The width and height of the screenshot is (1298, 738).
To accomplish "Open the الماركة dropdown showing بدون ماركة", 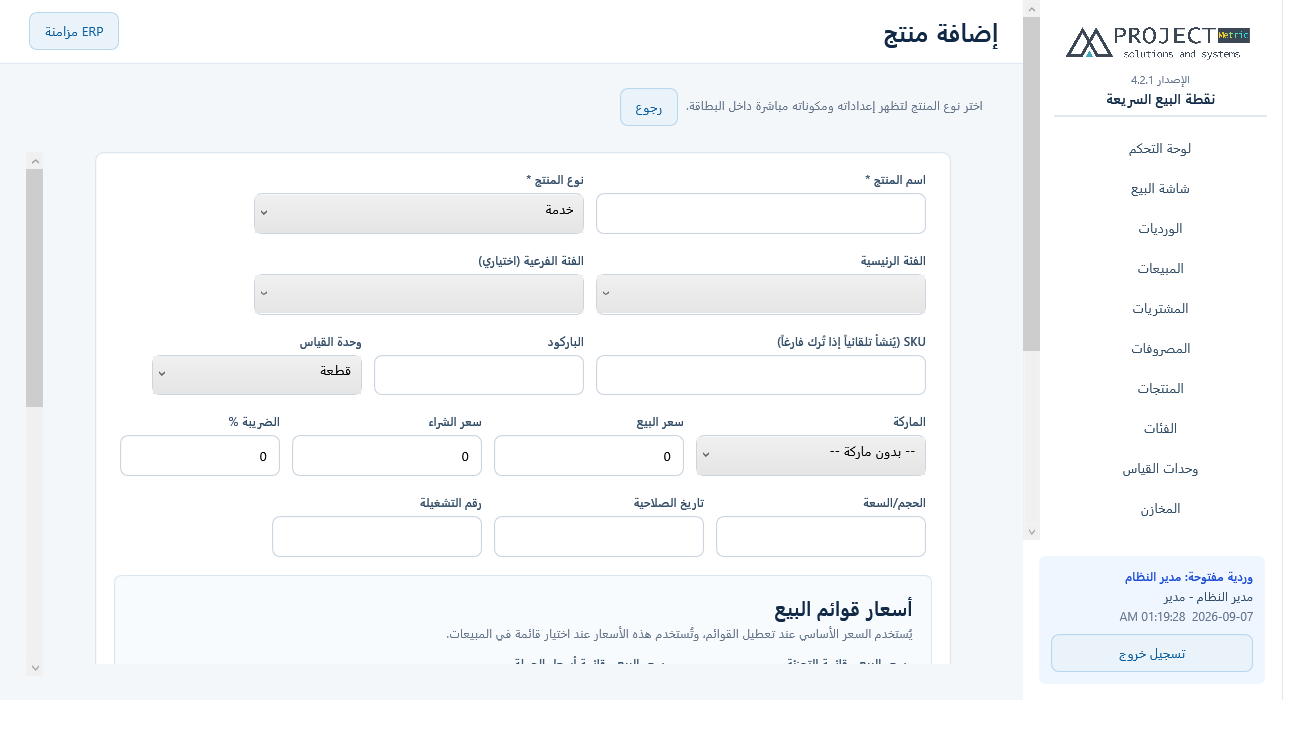I will [x=811, y=455].
